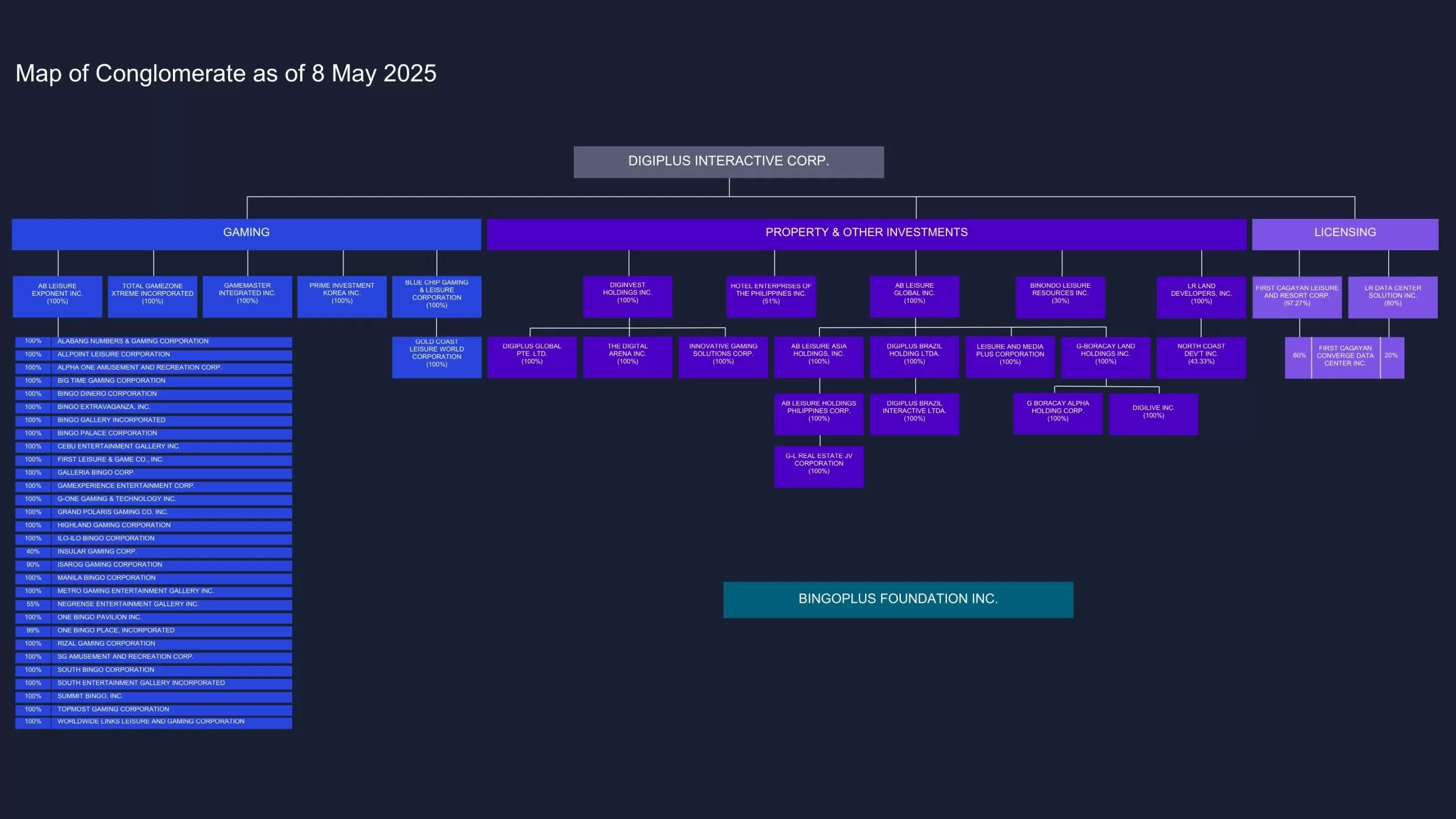Click the 90% cell for Isarog Gaming Corporation

coord(33,565)
